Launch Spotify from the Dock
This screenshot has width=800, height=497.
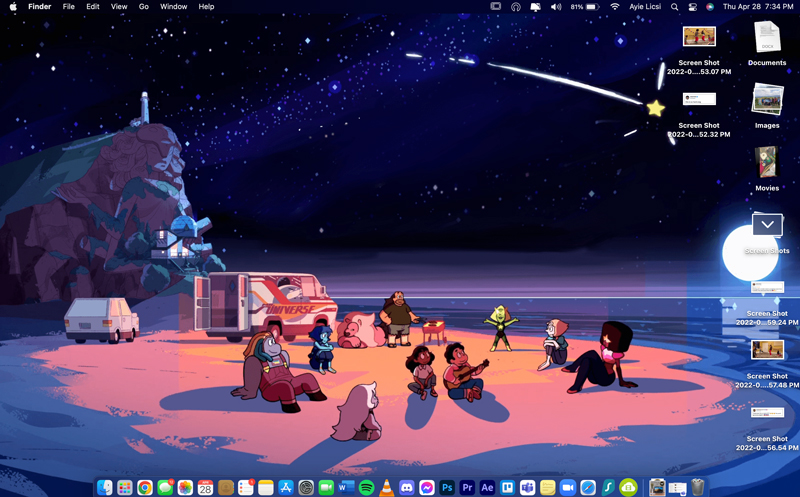pyautogui.click(x=366, y=487)
